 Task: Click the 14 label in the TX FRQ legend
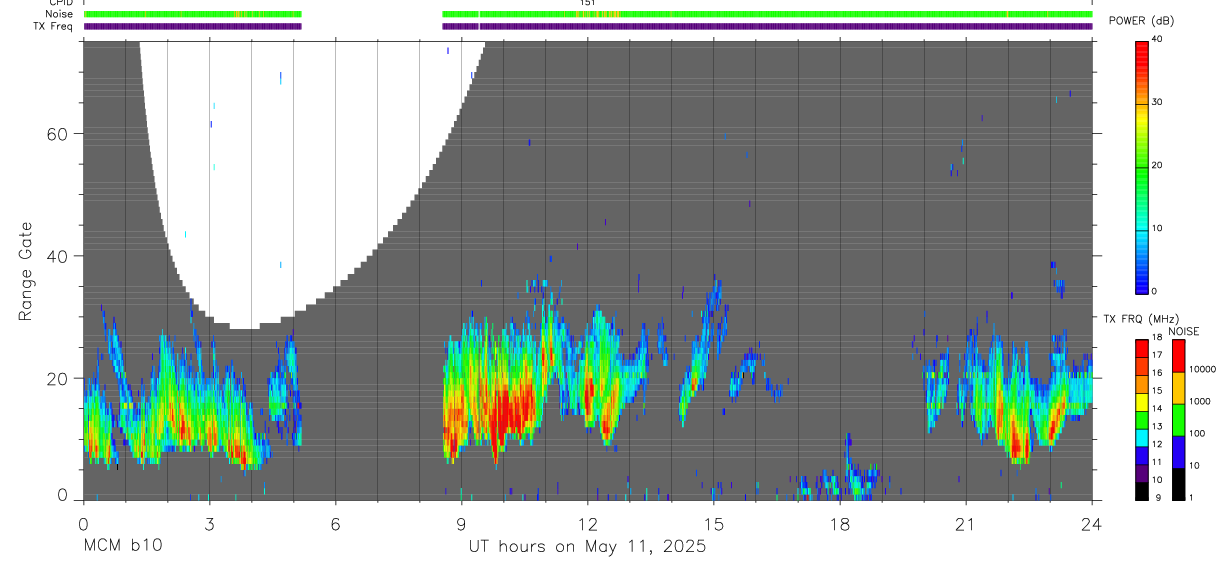point(1156,408)
